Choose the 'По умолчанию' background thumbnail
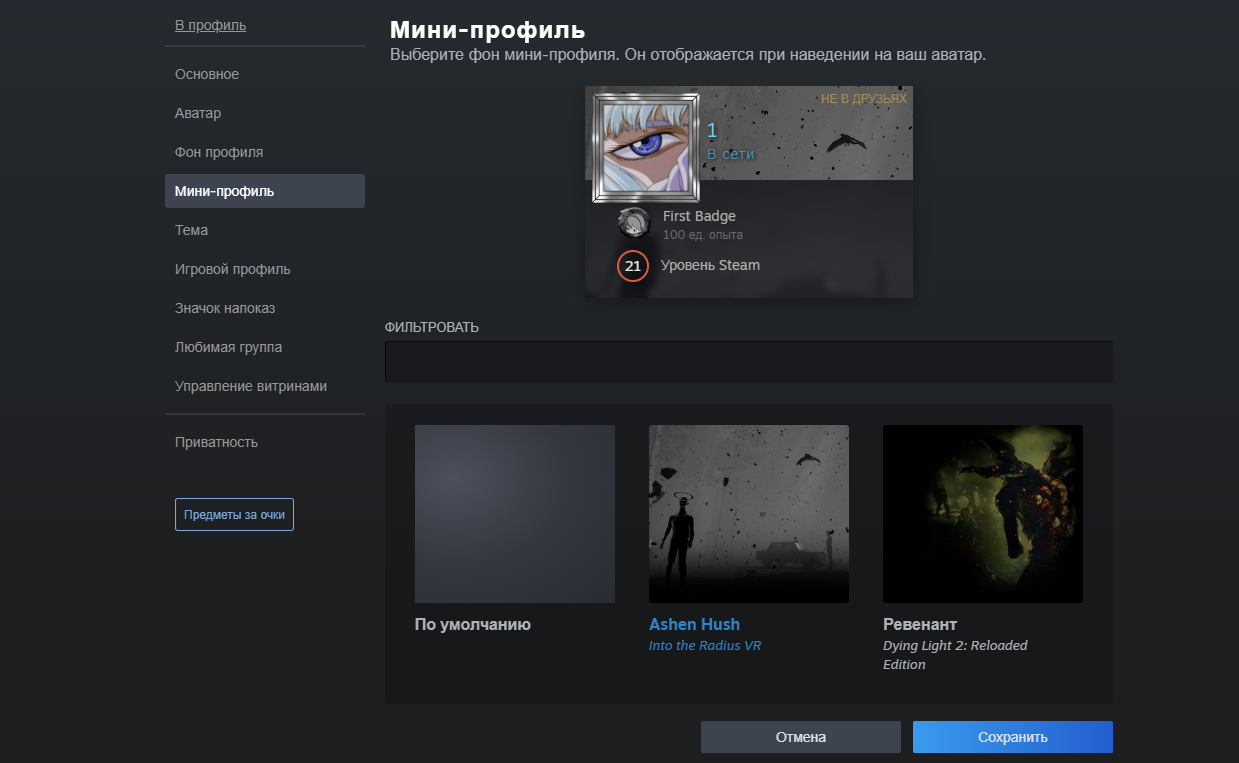Screen dimensions: 1239x763 pos(515,514)
